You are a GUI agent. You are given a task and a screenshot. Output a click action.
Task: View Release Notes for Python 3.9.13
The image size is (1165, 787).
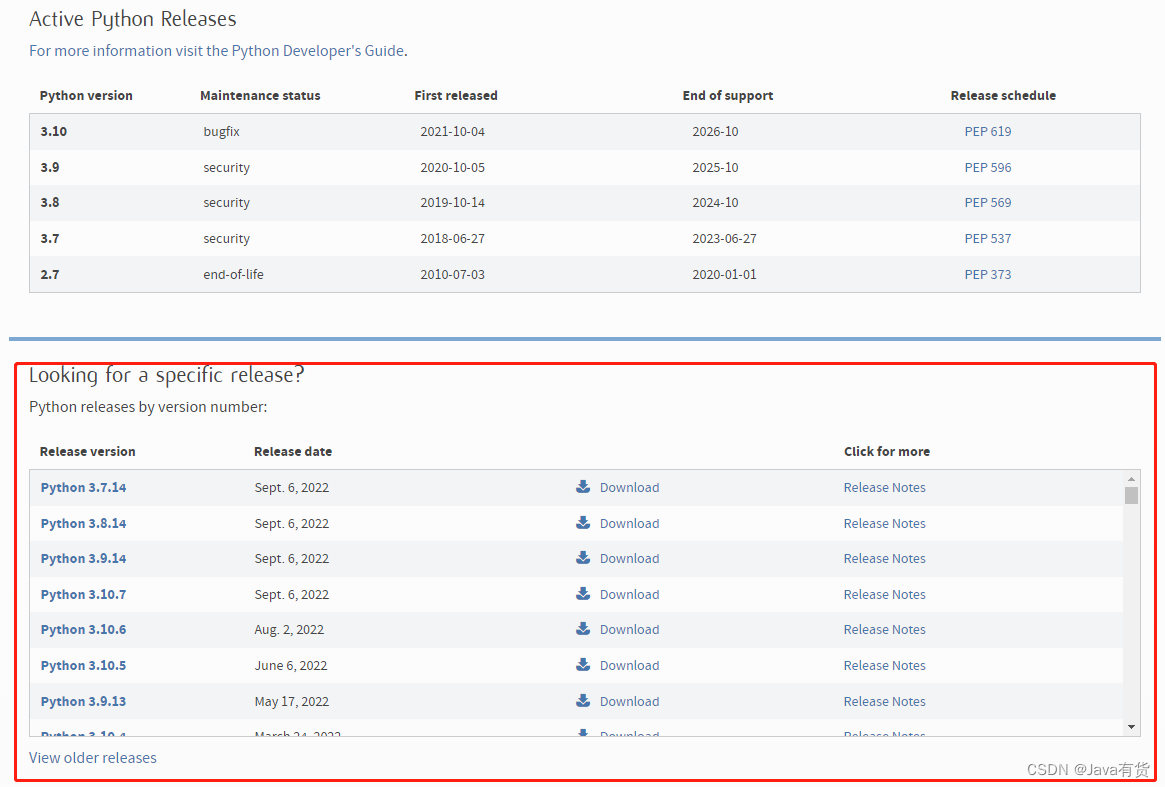point(884,701)
